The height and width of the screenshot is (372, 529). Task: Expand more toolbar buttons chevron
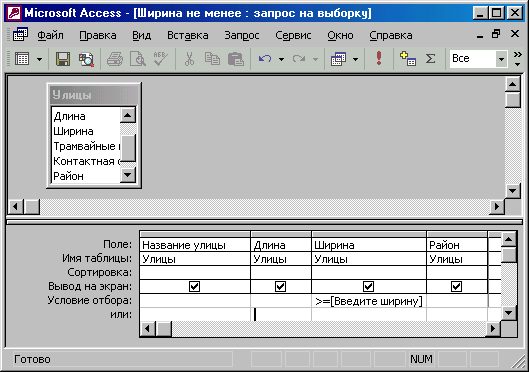click(x=518, y=59)
